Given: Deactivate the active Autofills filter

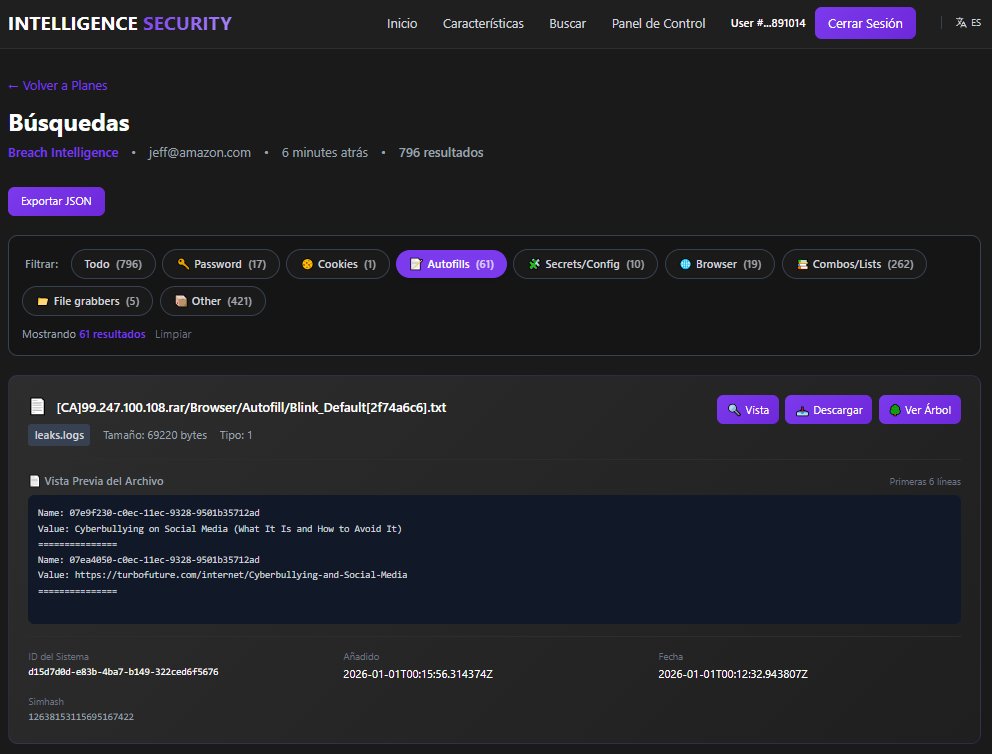Looking at the screenshot, I should point(451,264).
